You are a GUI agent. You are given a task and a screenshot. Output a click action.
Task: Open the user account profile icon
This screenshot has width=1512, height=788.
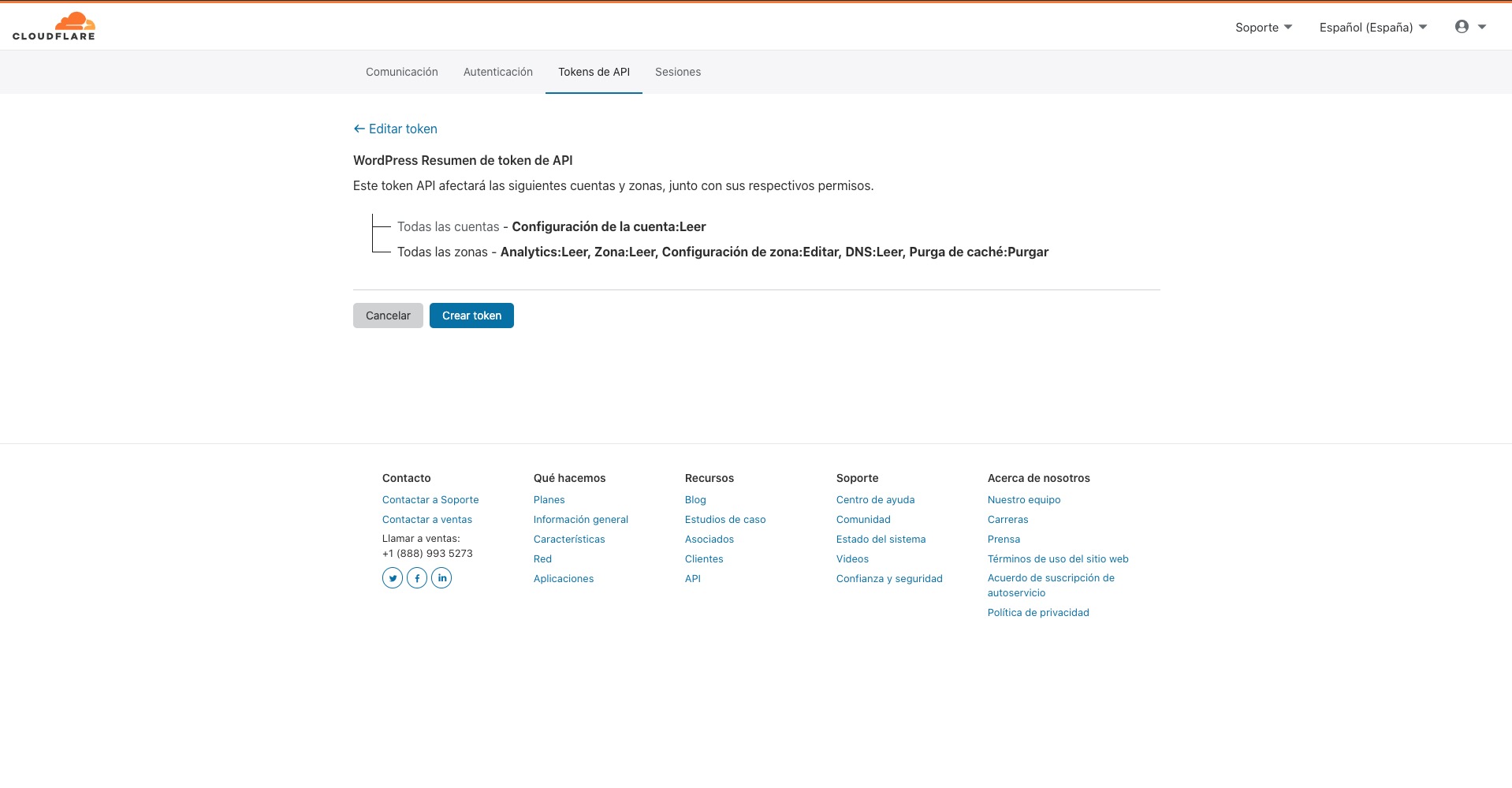[1462, 27]
